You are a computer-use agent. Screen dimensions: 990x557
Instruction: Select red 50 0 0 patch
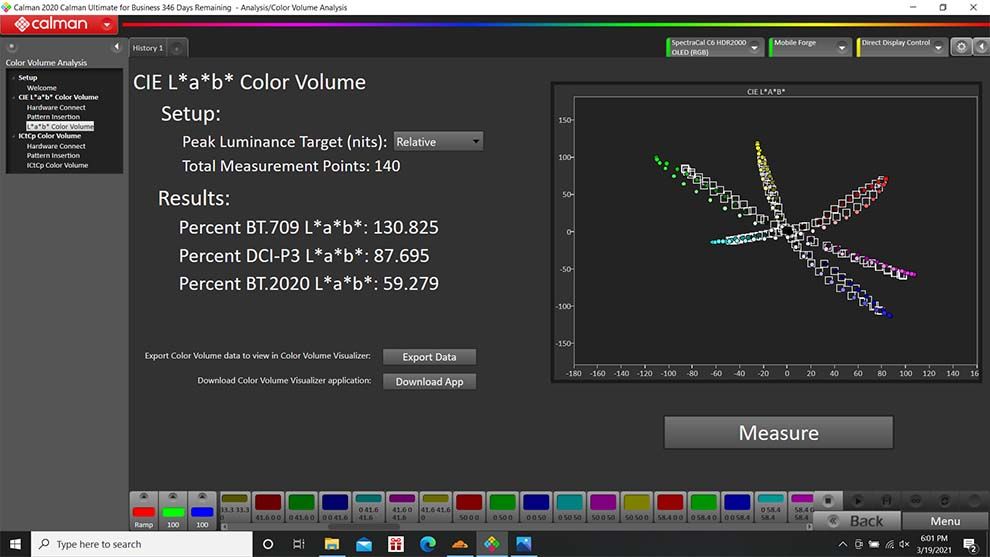[468, 507]
